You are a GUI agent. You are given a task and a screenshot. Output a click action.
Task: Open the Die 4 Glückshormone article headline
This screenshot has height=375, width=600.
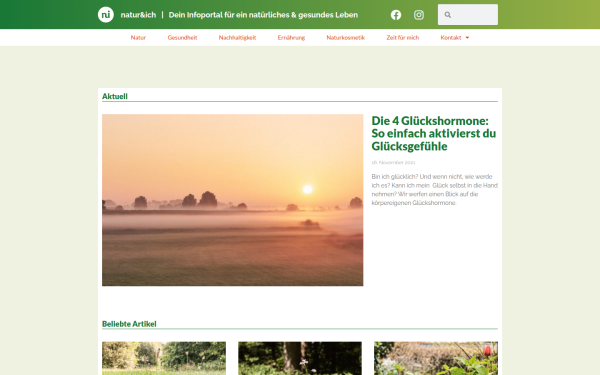click(x=434, y=133)
